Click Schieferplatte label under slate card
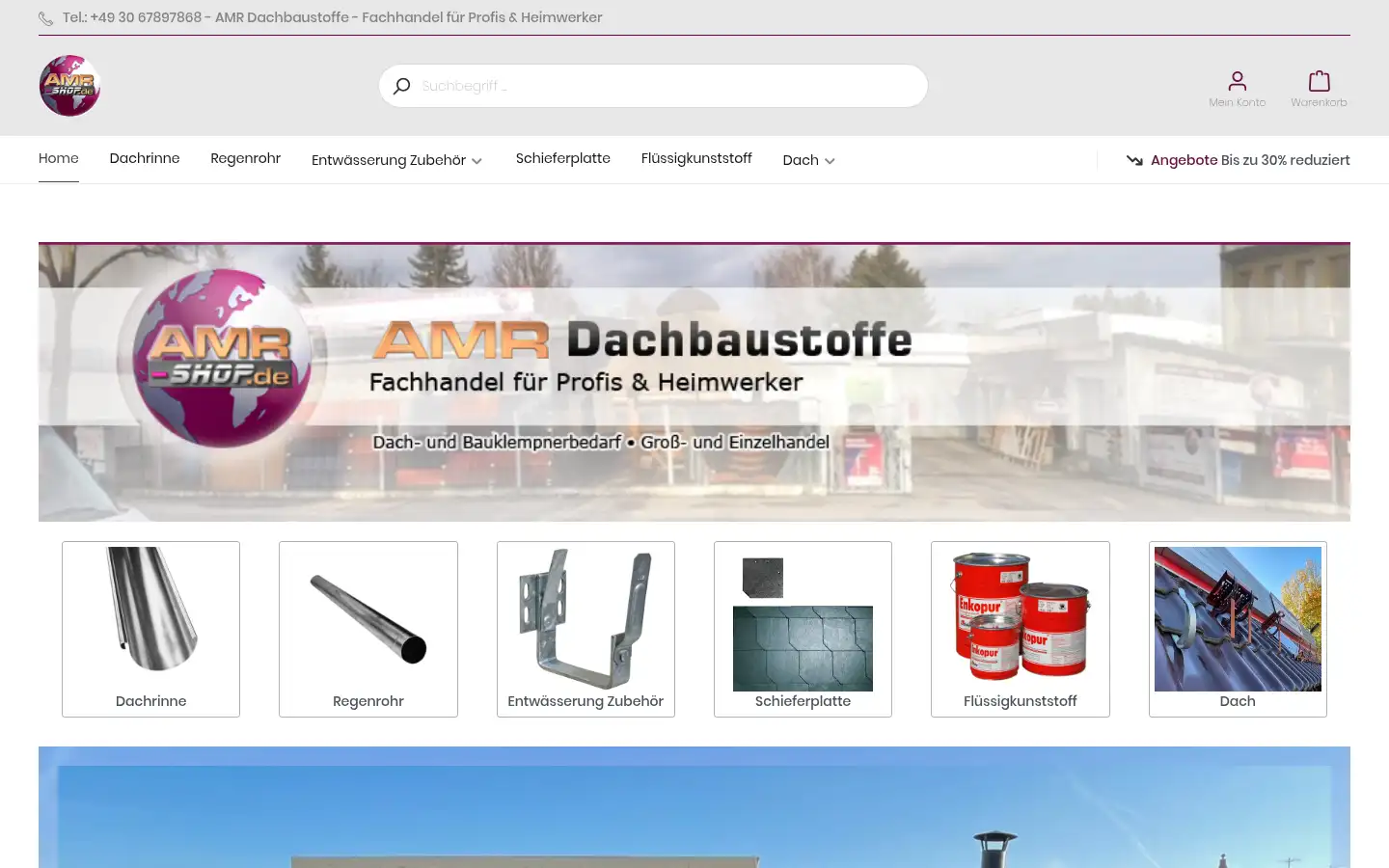Screen dimensions: 1389x868 [x=803, y=701]
